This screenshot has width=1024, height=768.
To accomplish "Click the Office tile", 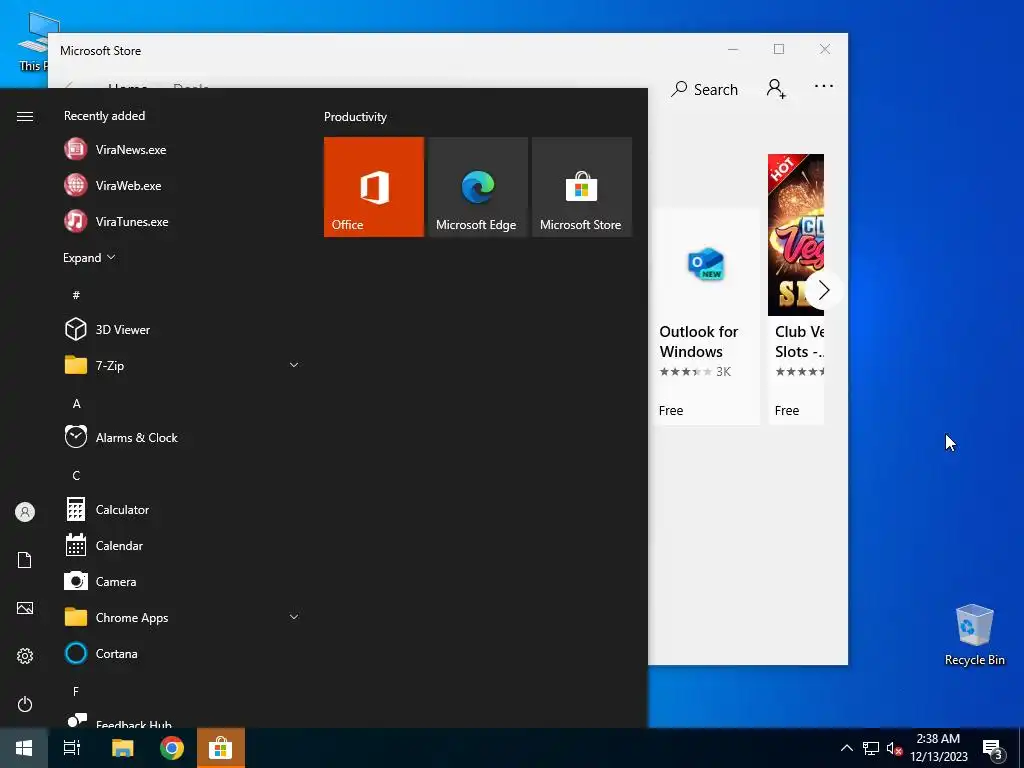I will click(374, 187).
